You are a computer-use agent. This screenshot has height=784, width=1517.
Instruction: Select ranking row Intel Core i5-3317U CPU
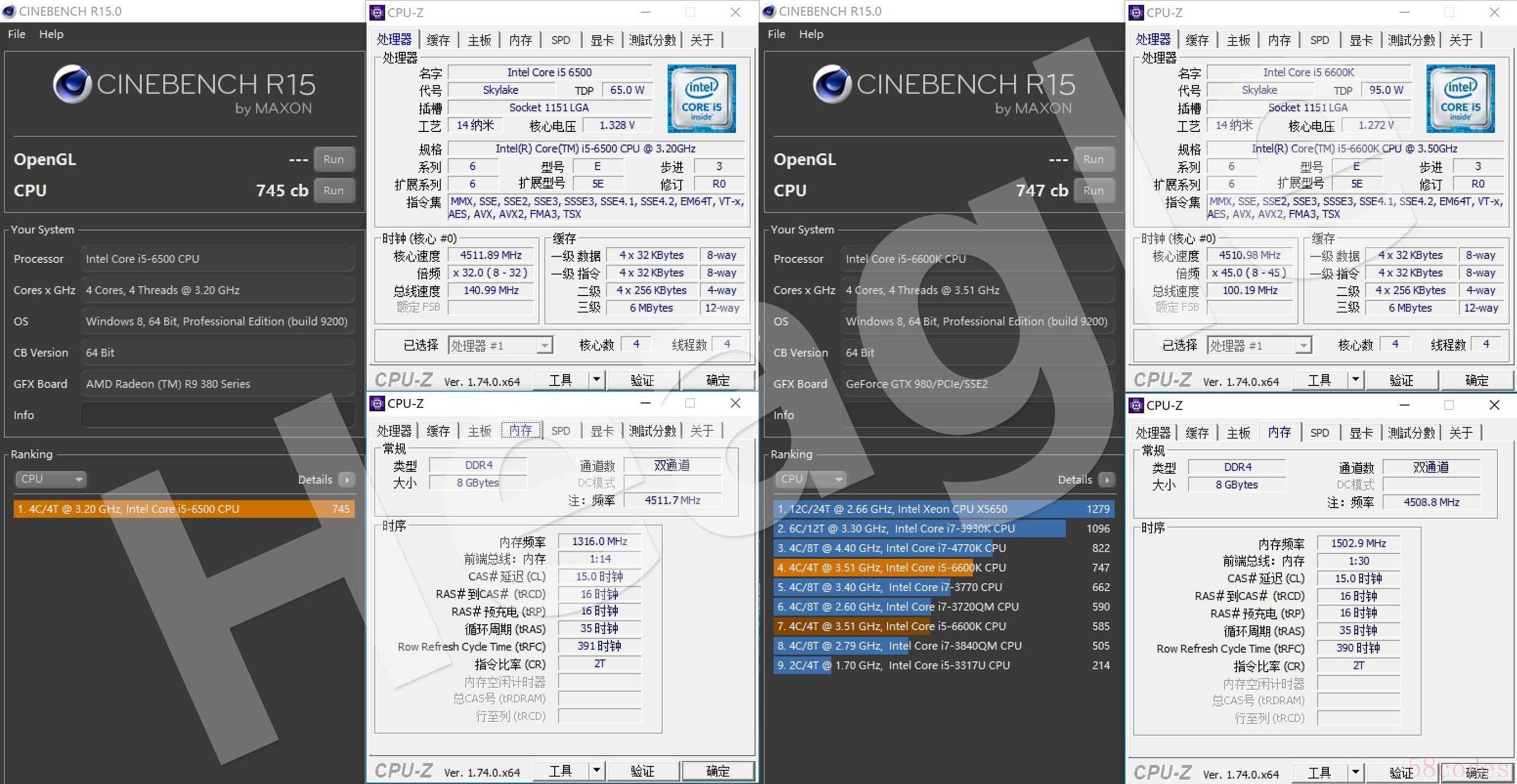point(943,665)
